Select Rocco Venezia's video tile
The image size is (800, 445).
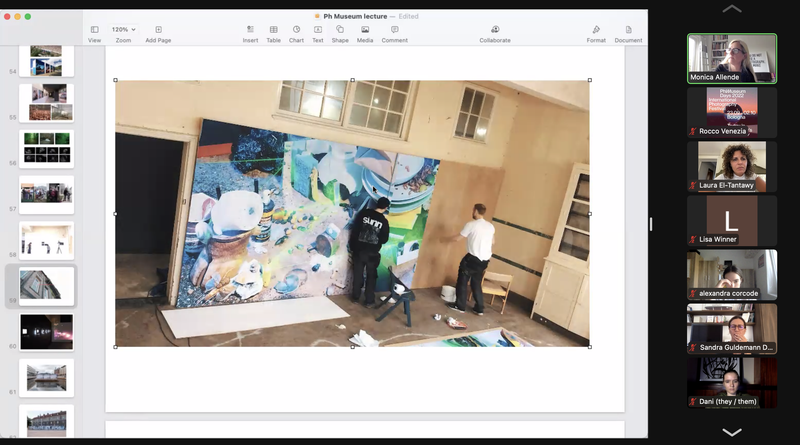(732, 112)
